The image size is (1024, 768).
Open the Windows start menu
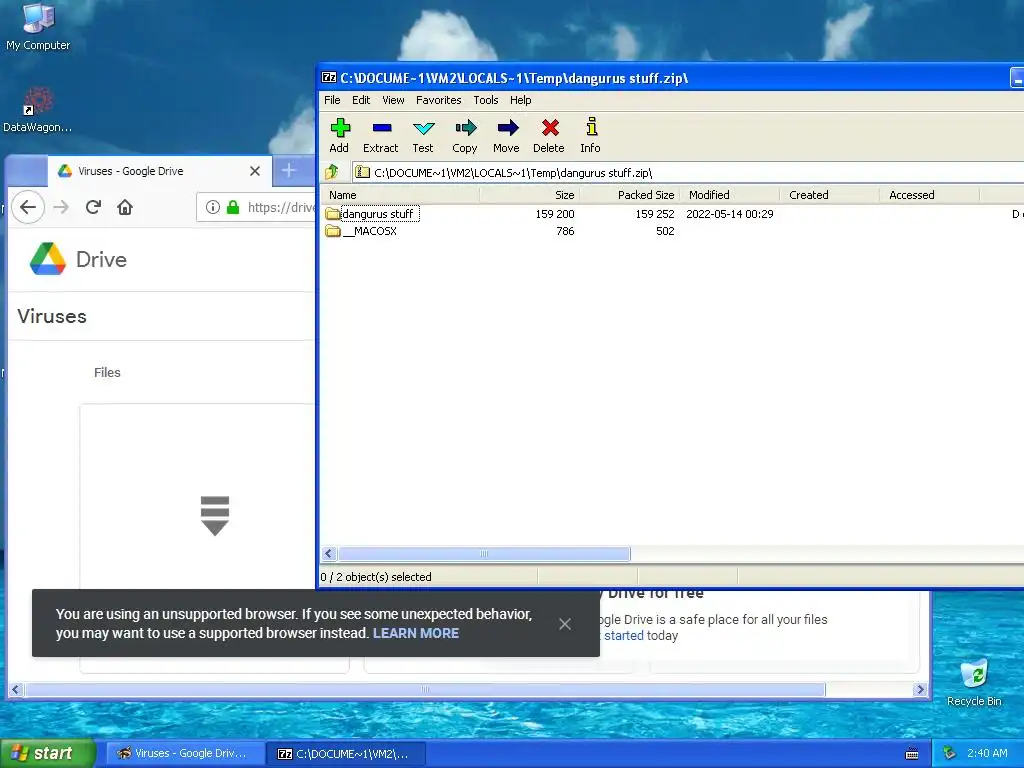[48, 753]
